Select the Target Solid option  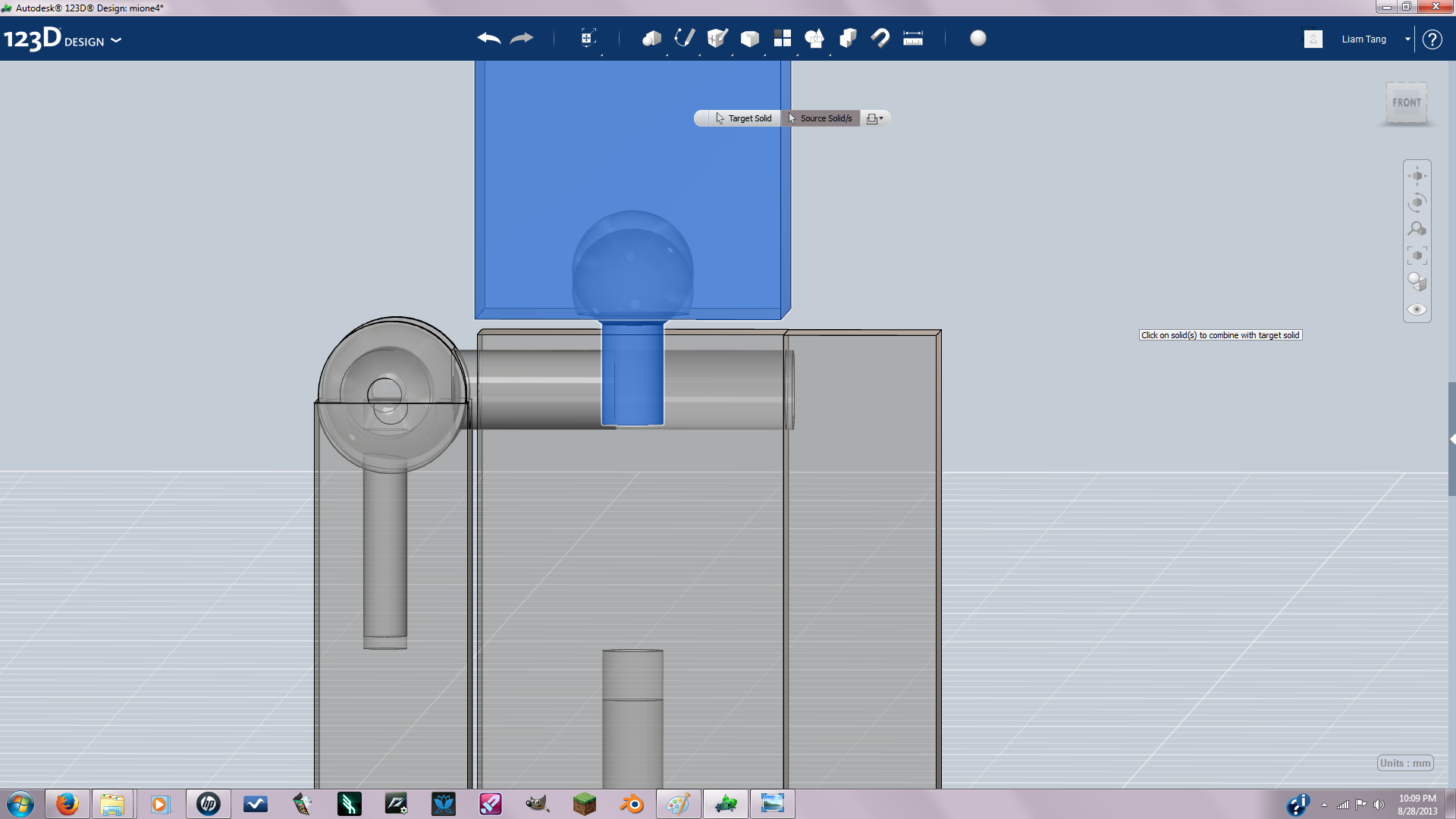point(743,118)
